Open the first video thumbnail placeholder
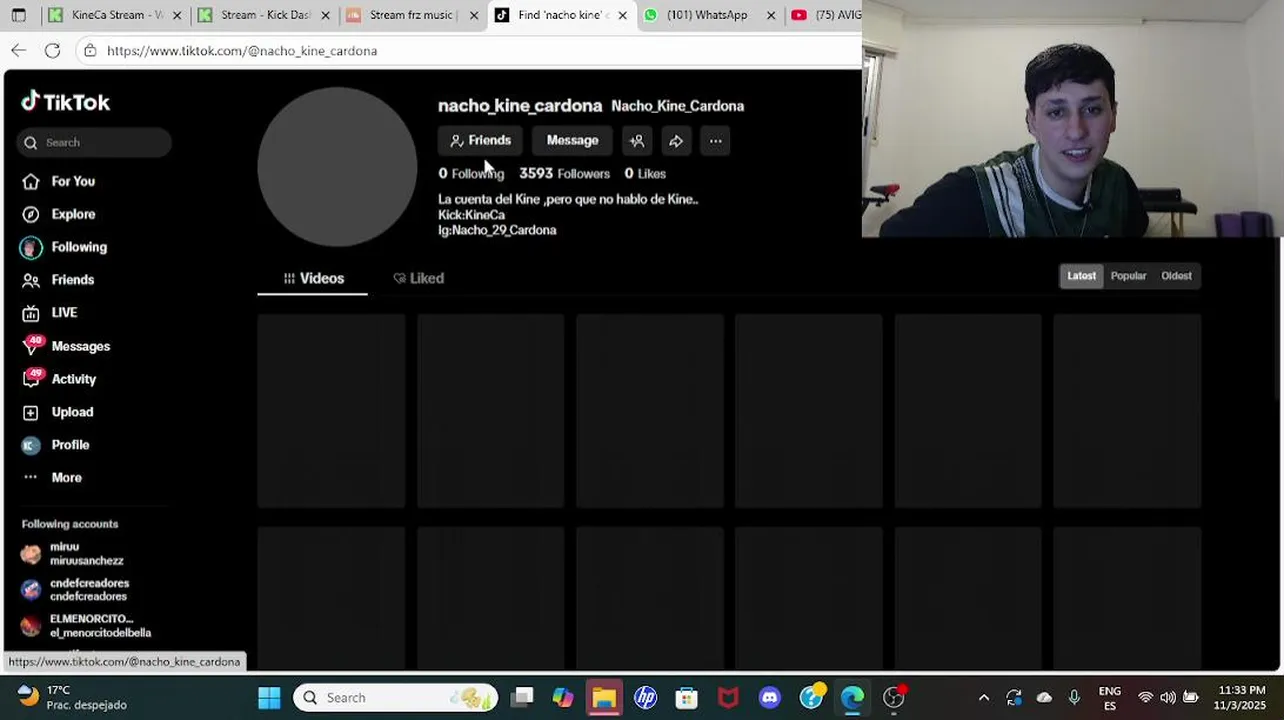The height and width of the screenshot is (720, 1284). (x=331, y=411)
